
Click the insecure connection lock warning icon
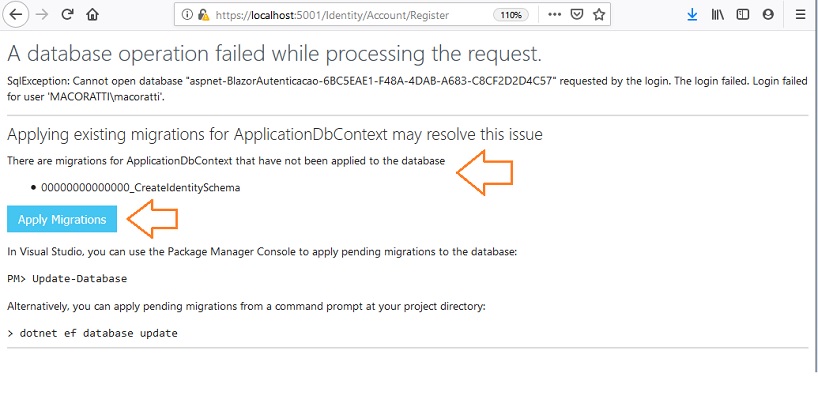[203, 15]
